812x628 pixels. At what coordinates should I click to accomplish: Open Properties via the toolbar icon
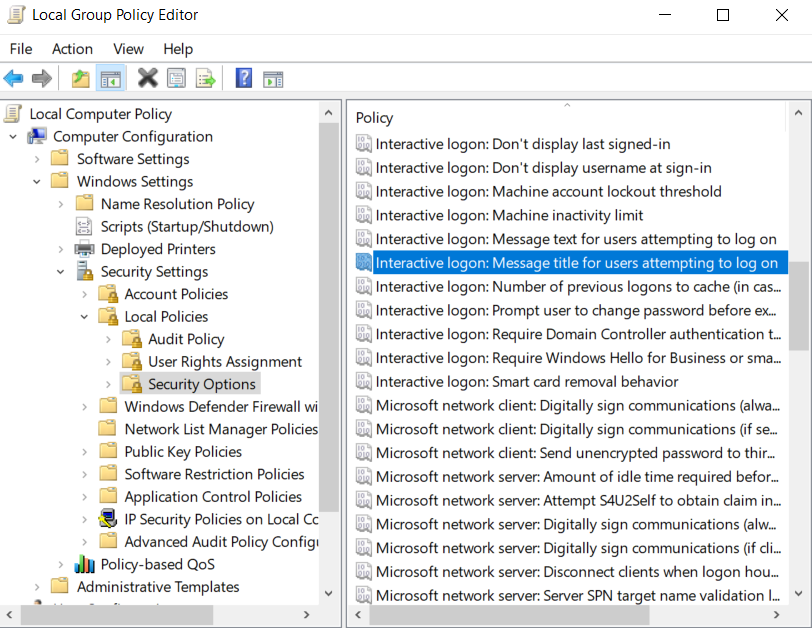[176, 78]
